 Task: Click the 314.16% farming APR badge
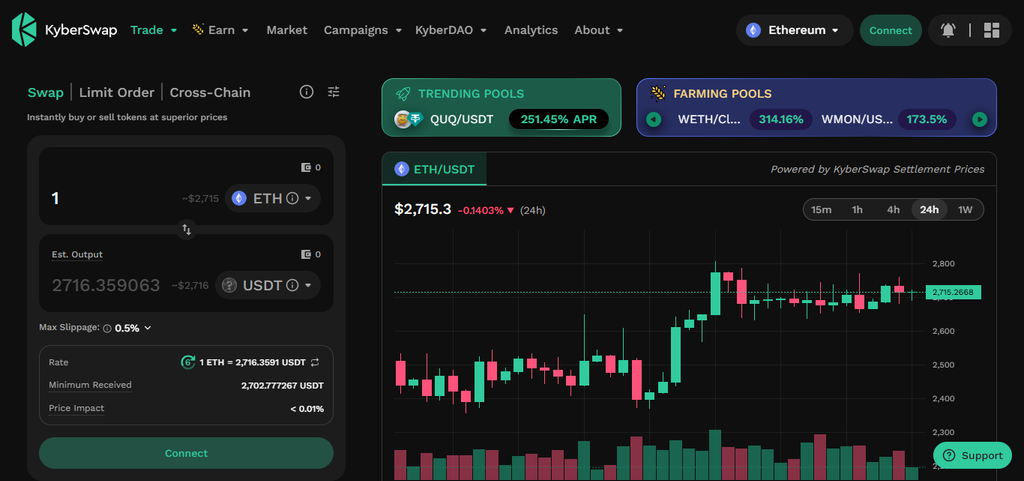click(781, 119)
